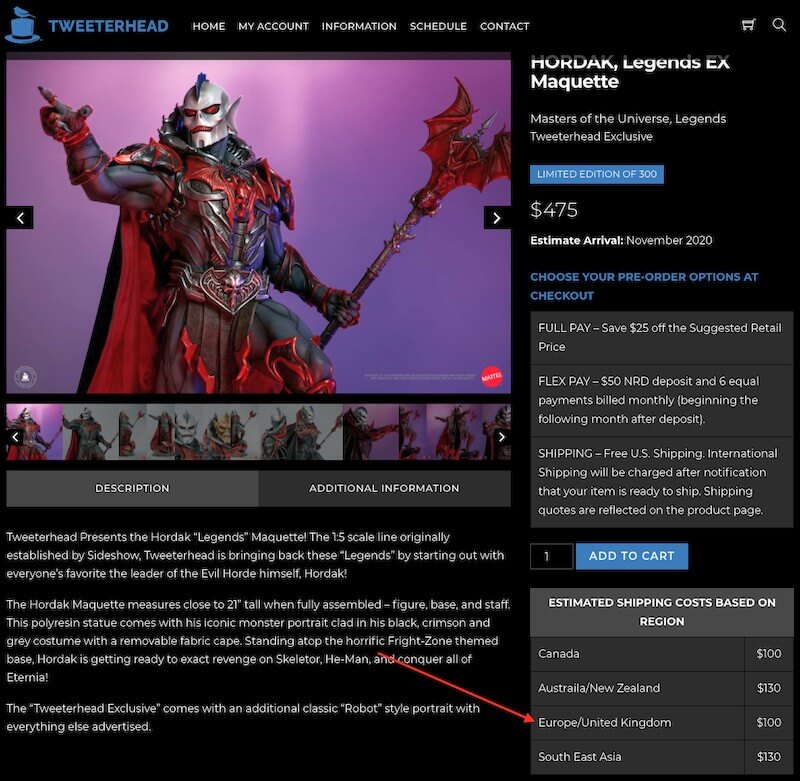Click the Tweeterhead top-hat logo
This screenshot has width=800, height=781.
[x=22, y=24]
